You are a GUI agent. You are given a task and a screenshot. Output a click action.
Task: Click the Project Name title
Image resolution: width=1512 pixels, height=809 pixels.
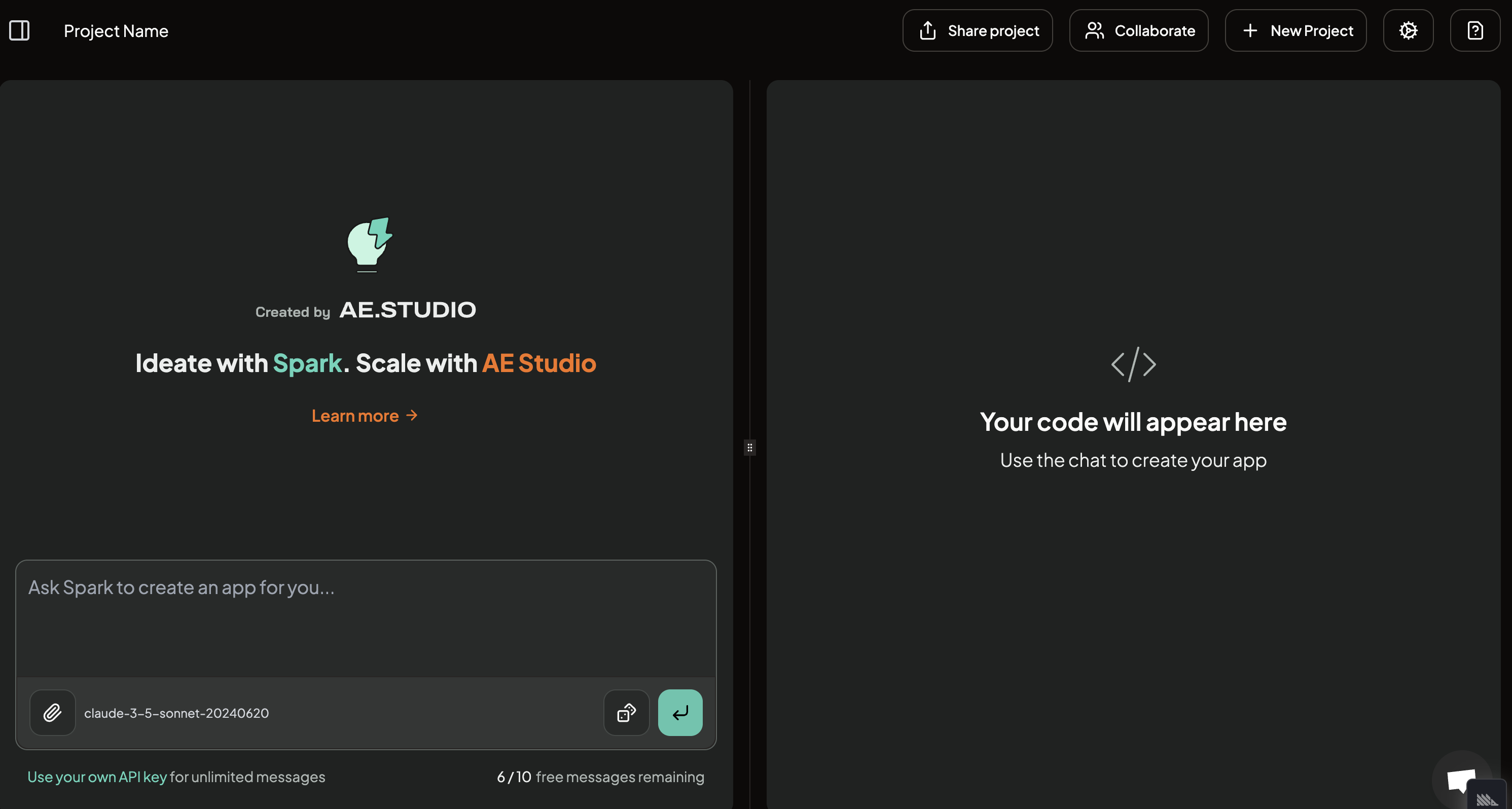pos(116,30)
